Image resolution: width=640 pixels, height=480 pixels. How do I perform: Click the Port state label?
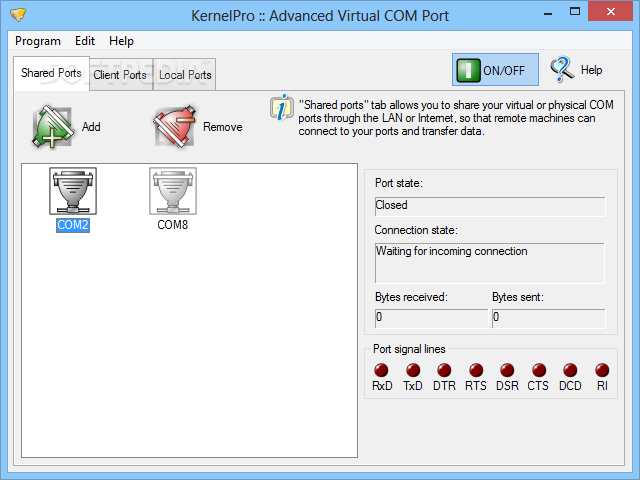point(399,183)
